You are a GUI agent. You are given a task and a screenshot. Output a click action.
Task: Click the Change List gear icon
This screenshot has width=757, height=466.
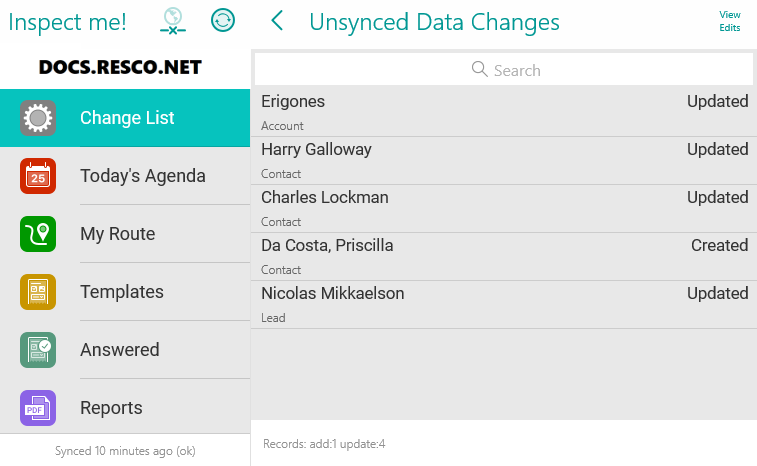pos(38,118)
